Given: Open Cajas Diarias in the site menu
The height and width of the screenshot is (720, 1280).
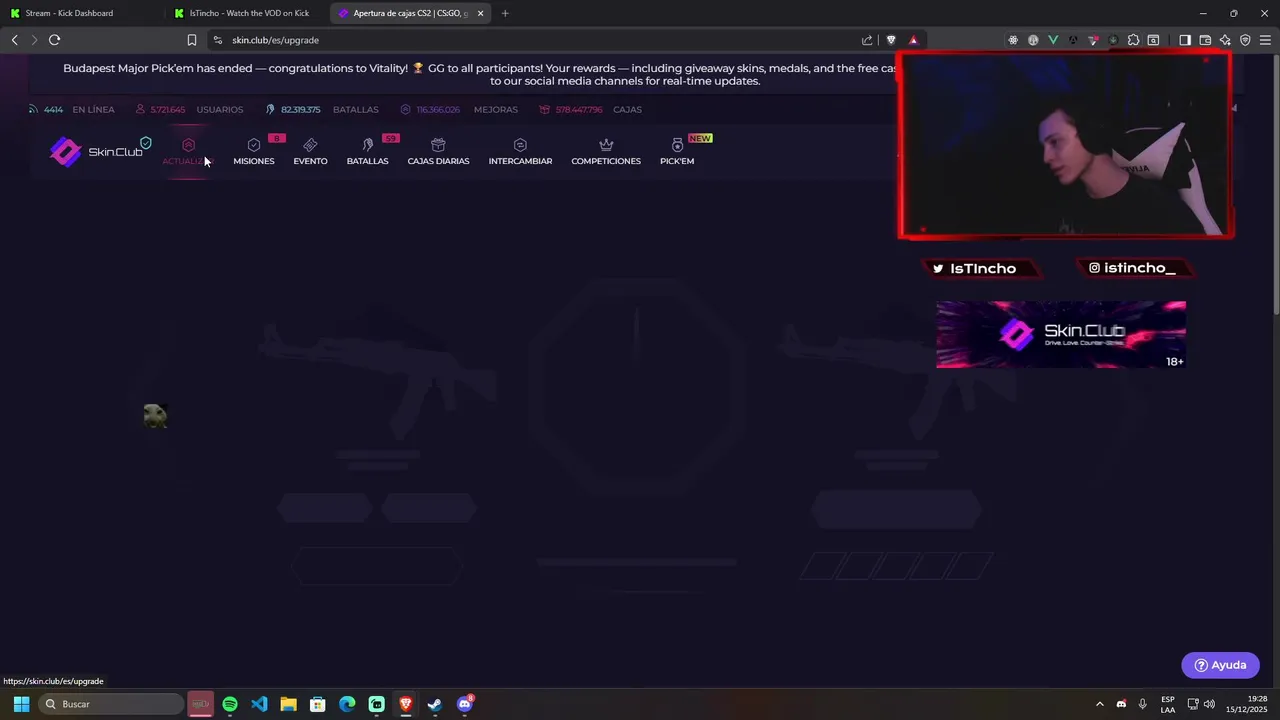Looking at the screenshot, I should pyautogui.click(x=438, y=152).
